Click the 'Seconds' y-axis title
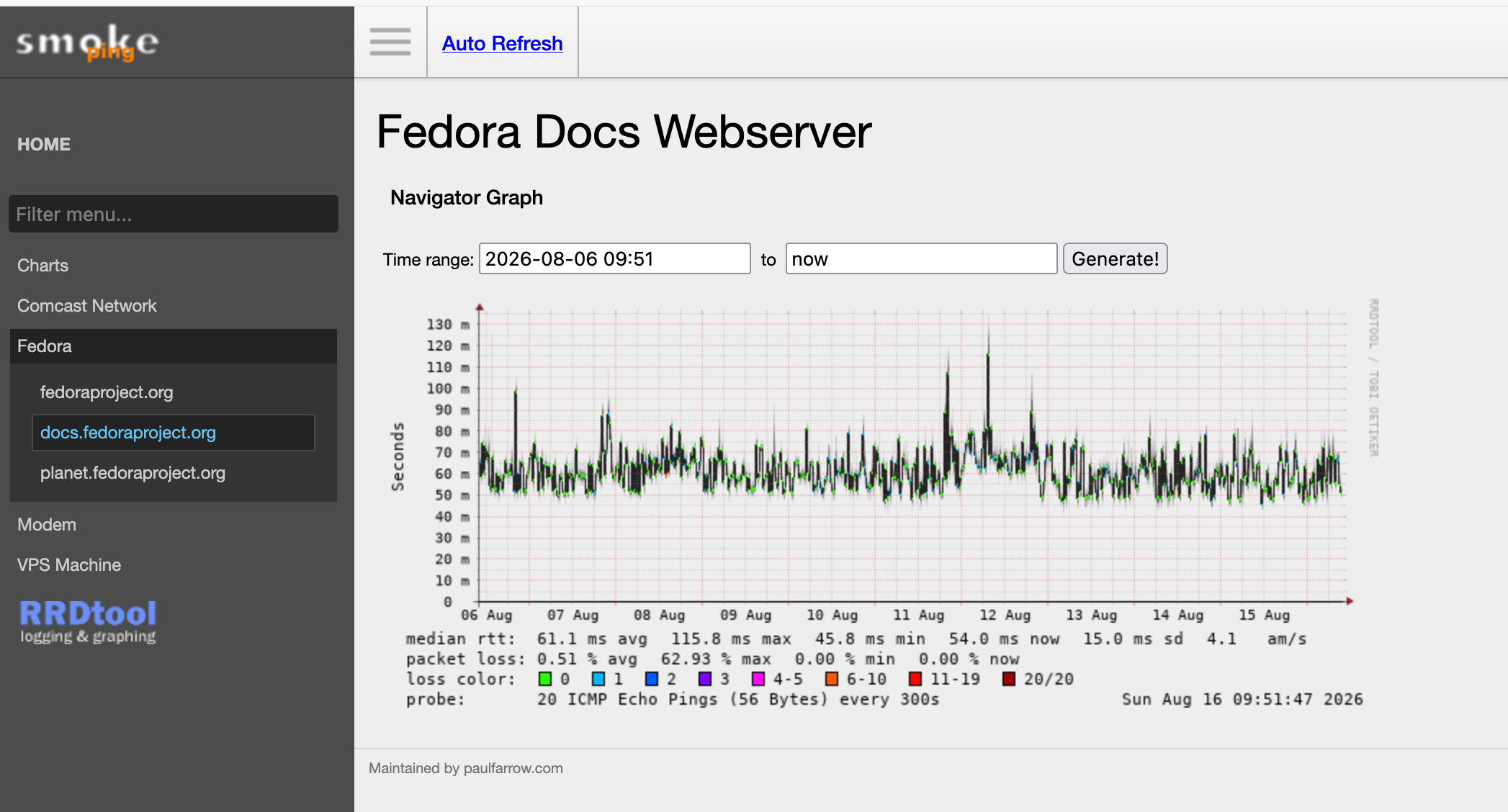Image resolution: width=1508 pixels, height=812 pixels. pos(398,456)
